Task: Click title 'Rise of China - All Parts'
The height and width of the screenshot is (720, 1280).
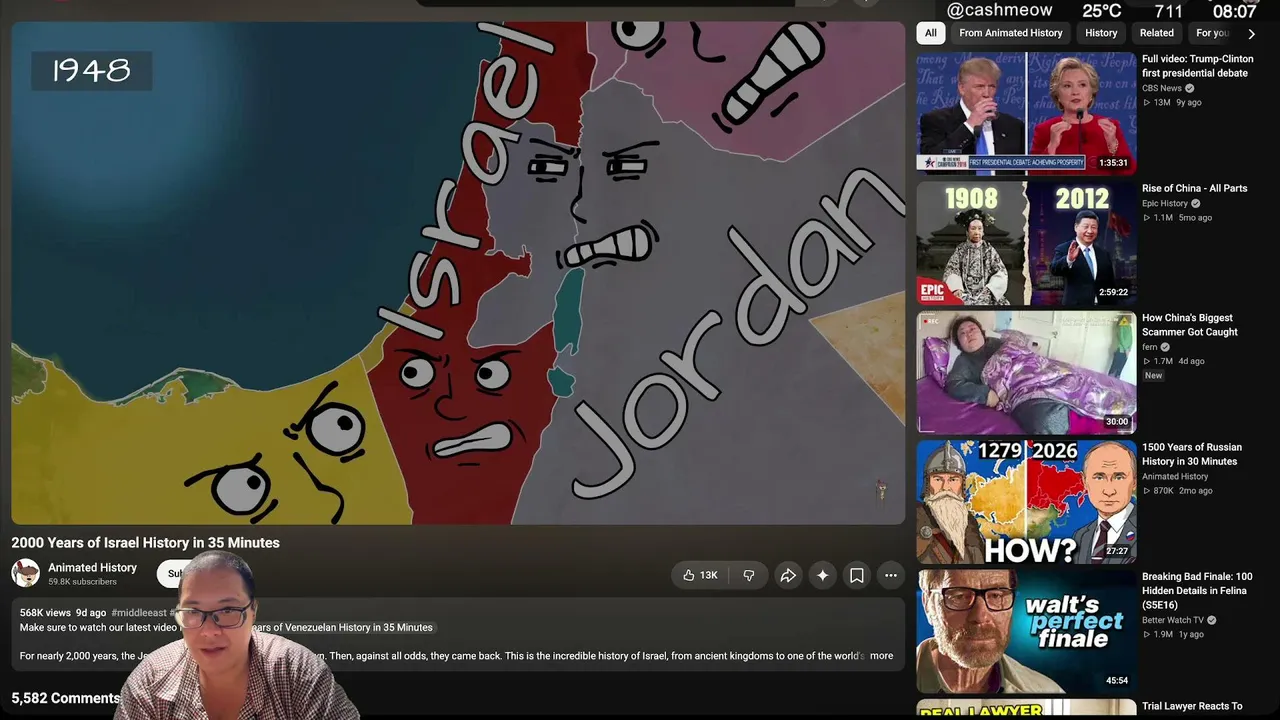Action: [1194, 188]
